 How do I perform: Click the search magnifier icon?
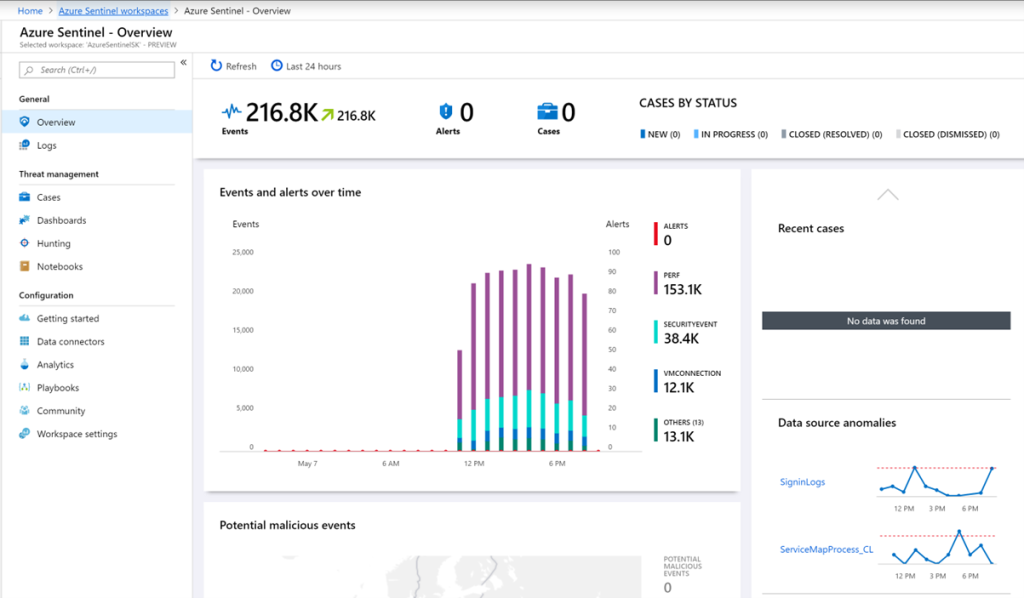point(29,70)
